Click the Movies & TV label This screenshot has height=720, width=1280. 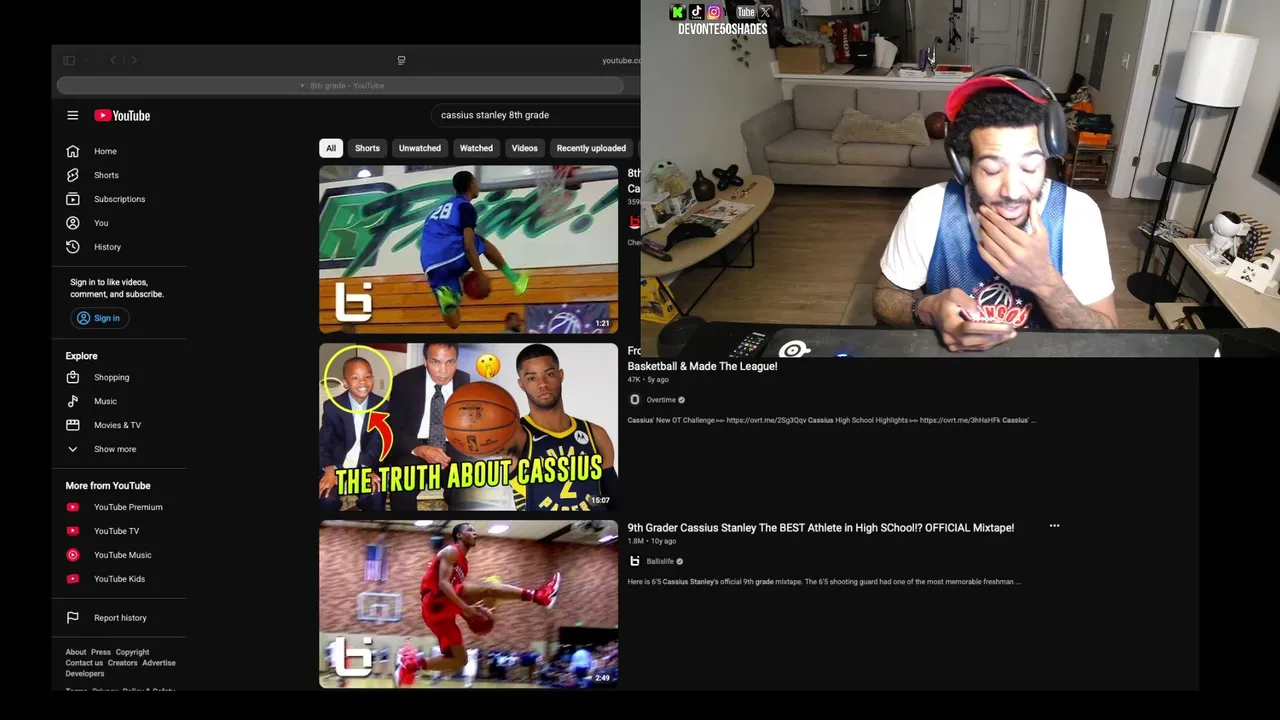coord(117,425)
